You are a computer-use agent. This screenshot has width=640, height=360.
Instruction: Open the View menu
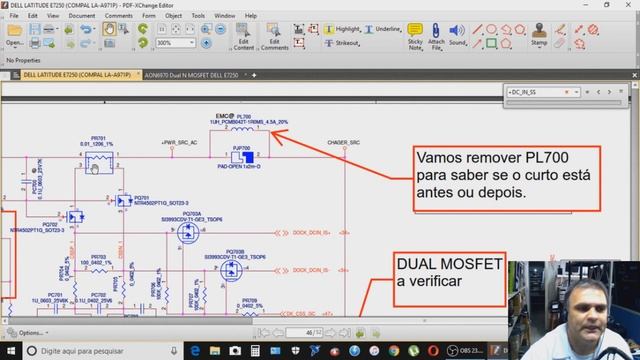pos(53,16)
